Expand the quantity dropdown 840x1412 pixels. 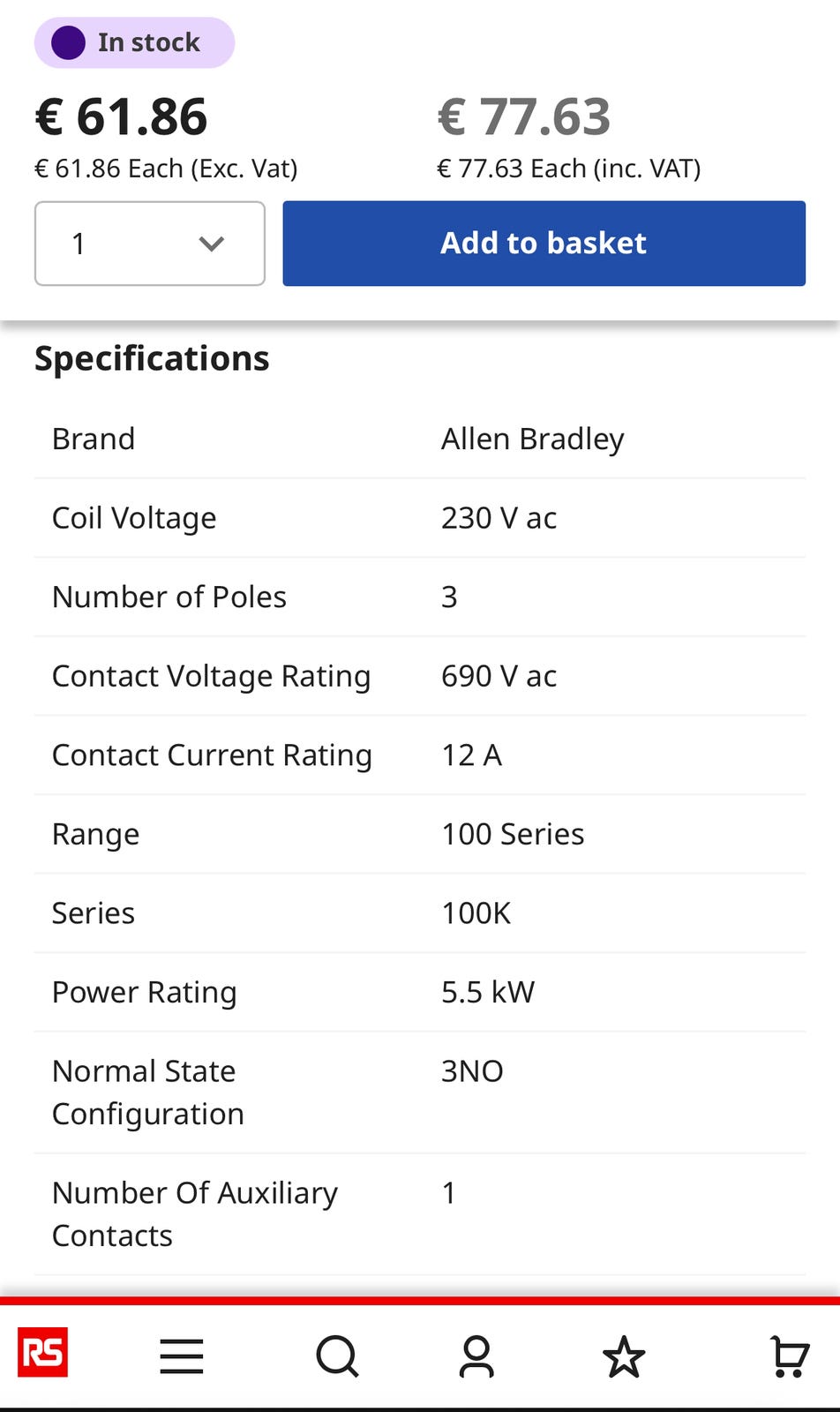click(149, 244)
